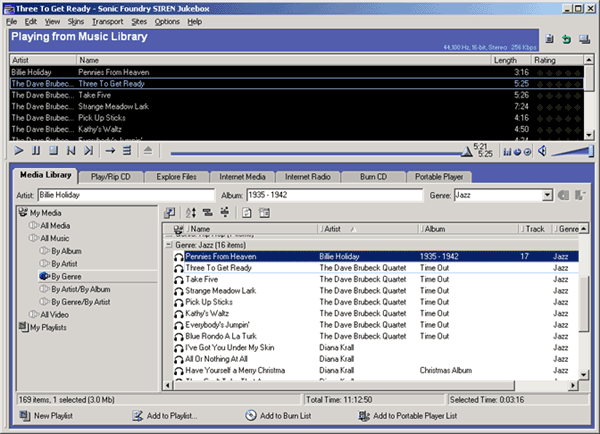Click the circular disc icon before the speaker

point(527,152)
